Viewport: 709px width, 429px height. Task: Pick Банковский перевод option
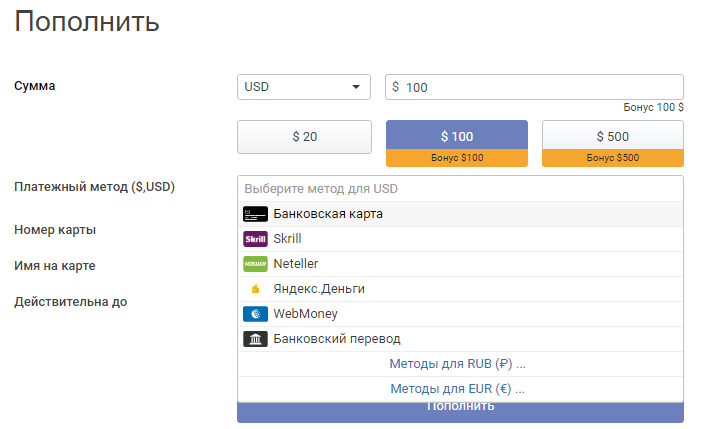(x=336, y=339)
